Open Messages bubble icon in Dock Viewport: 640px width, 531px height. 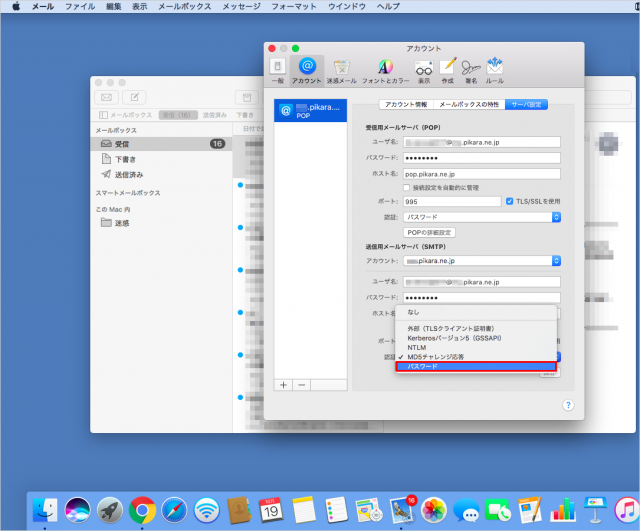coord(466,510)
